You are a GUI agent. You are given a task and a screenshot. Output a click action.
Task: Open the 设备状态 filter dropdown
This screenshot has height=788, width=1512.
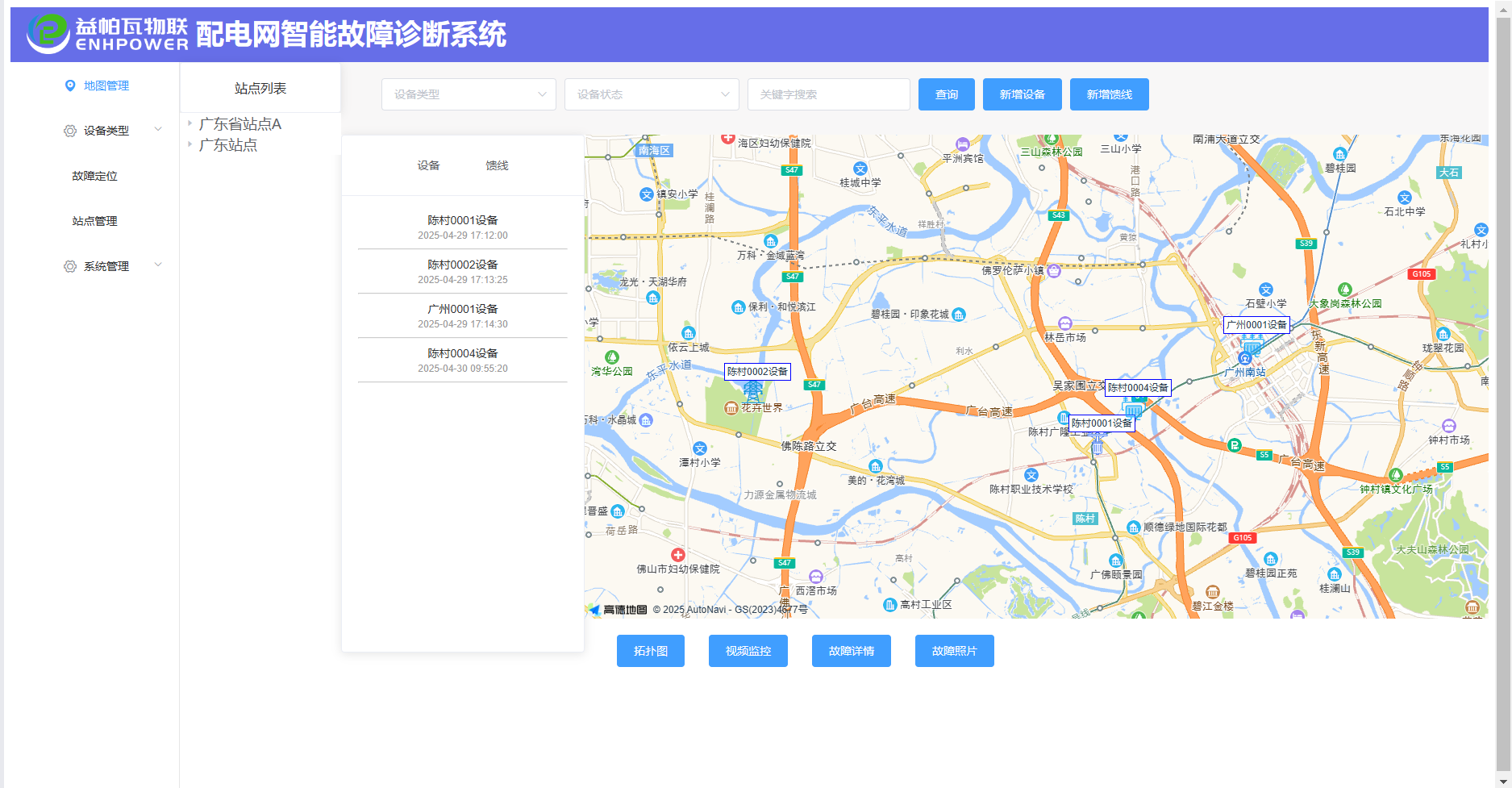[652, 94]
